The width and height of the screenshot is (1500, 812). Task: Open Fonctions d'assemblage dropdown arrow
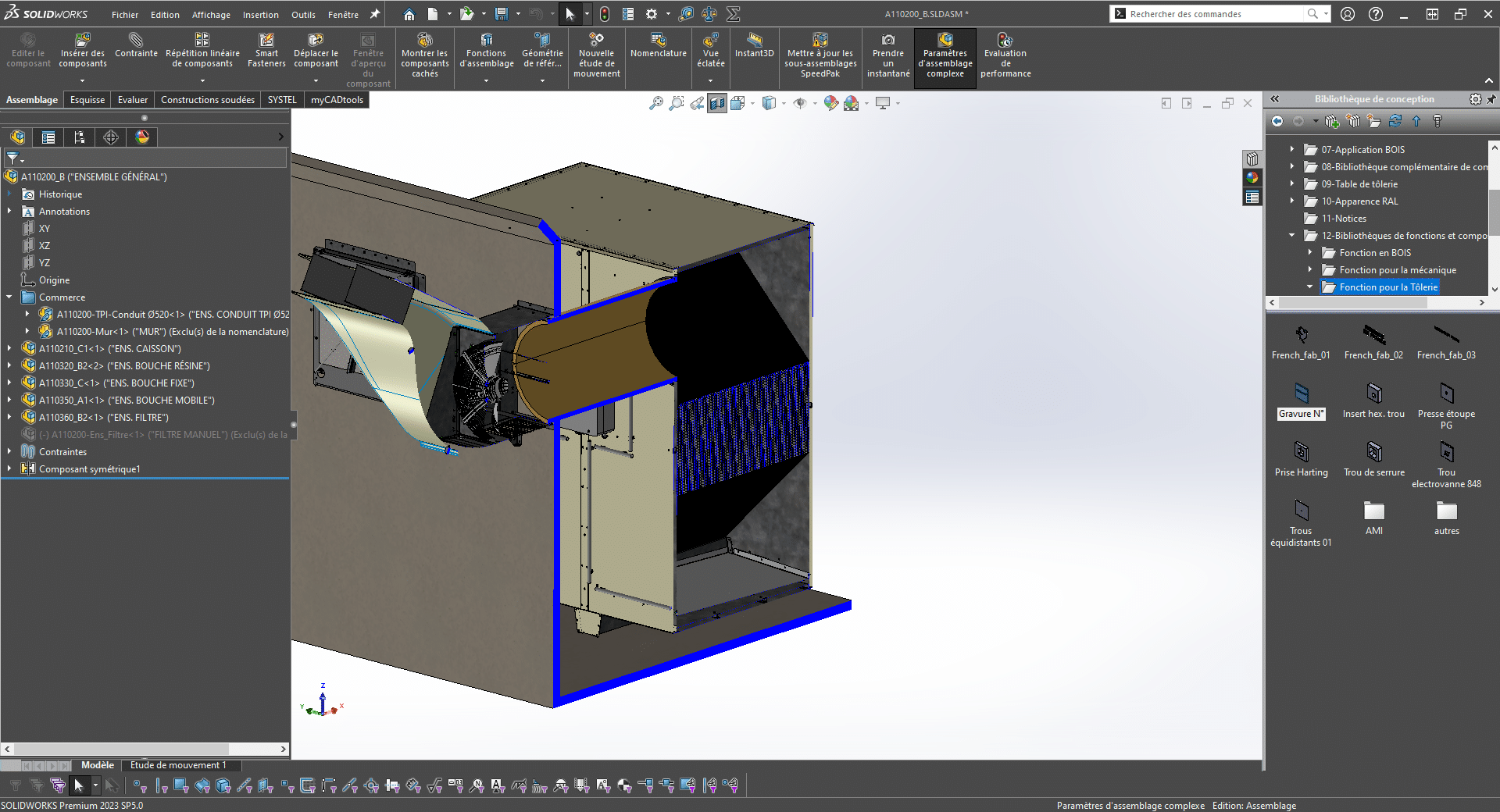coord(486,80)
